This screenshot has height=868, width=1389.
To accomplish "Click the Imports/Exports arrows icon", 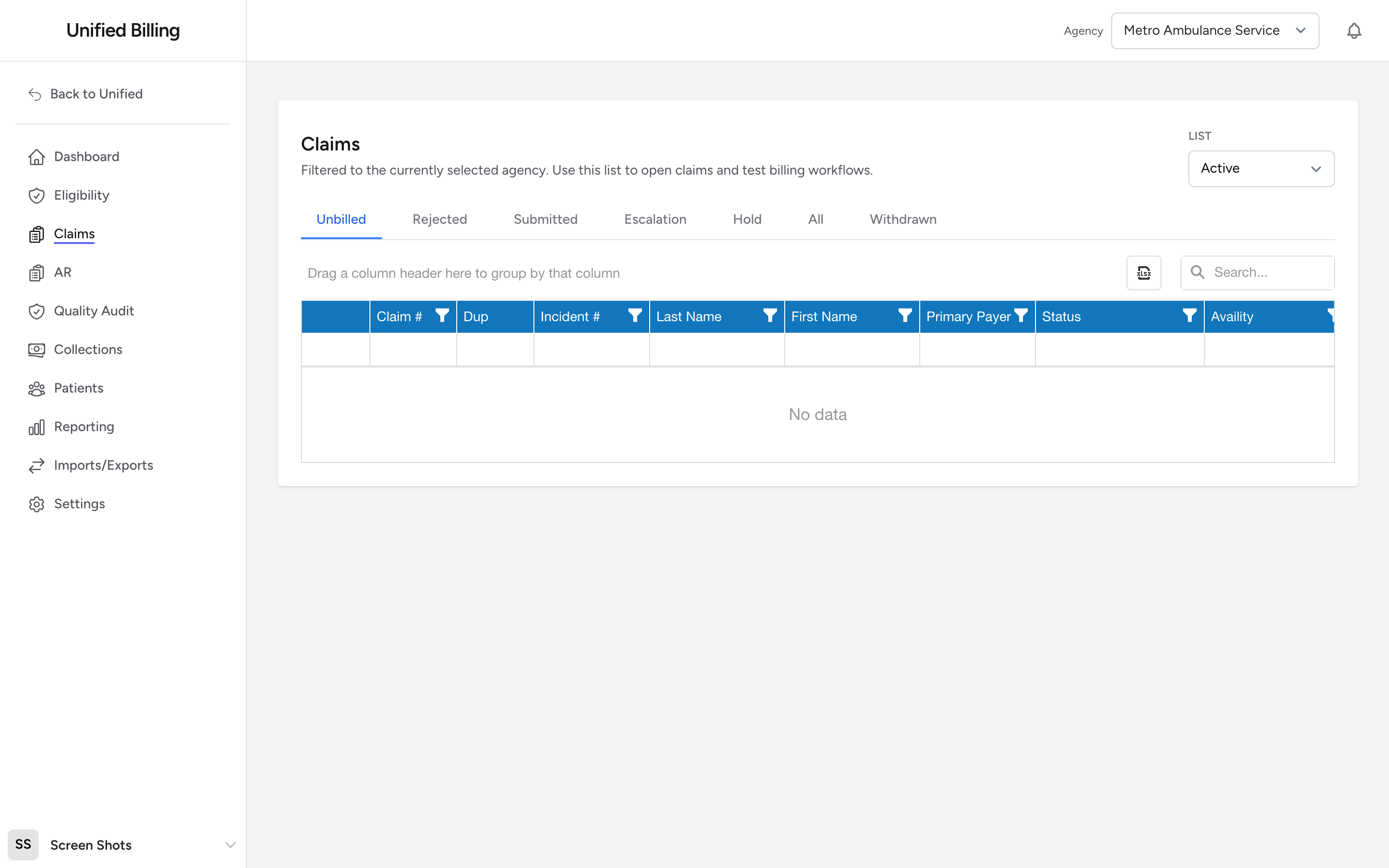I will click(36, 465).
